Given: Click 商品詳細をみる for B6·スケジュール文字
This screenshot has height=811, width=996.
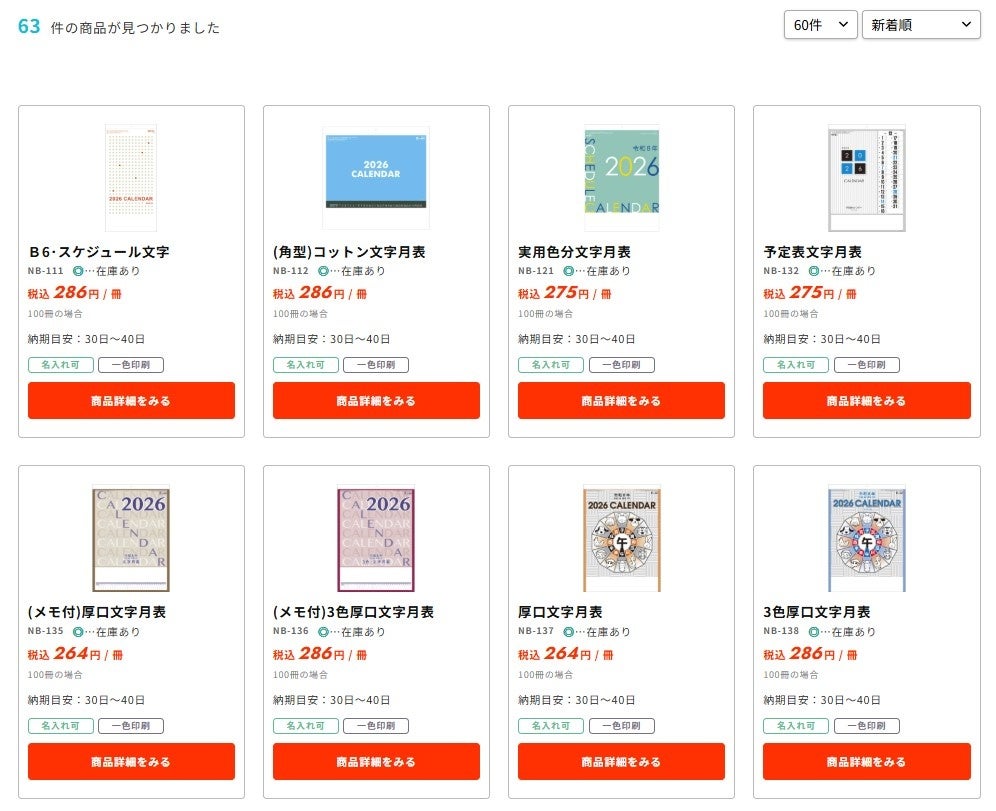Looking at the screenshot, I should click(x=131, y=400).
